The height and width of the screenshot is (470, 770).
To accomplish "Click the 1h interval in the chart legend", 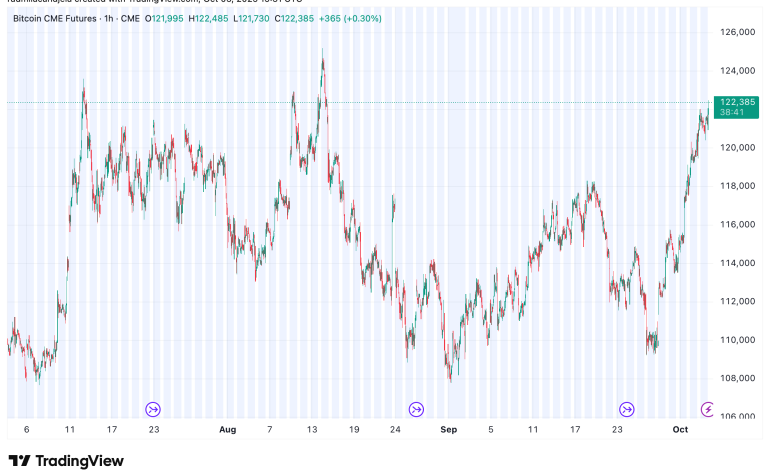I will click(109, 18).
